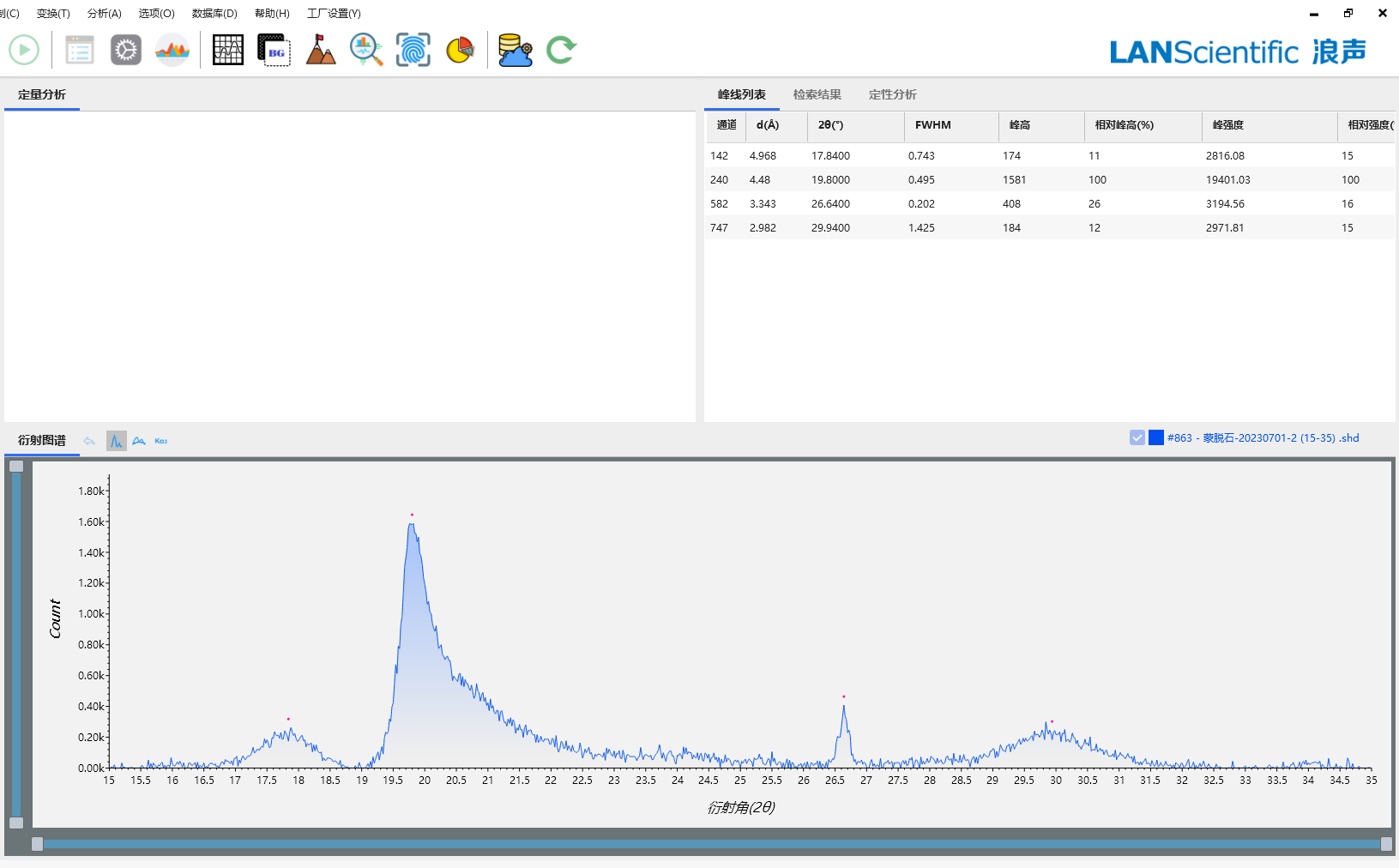Image resolution: width=1399 pixels, height=868 pixels.
Task: Click the green refresh arrow icon
Action: tap(561, 51)
